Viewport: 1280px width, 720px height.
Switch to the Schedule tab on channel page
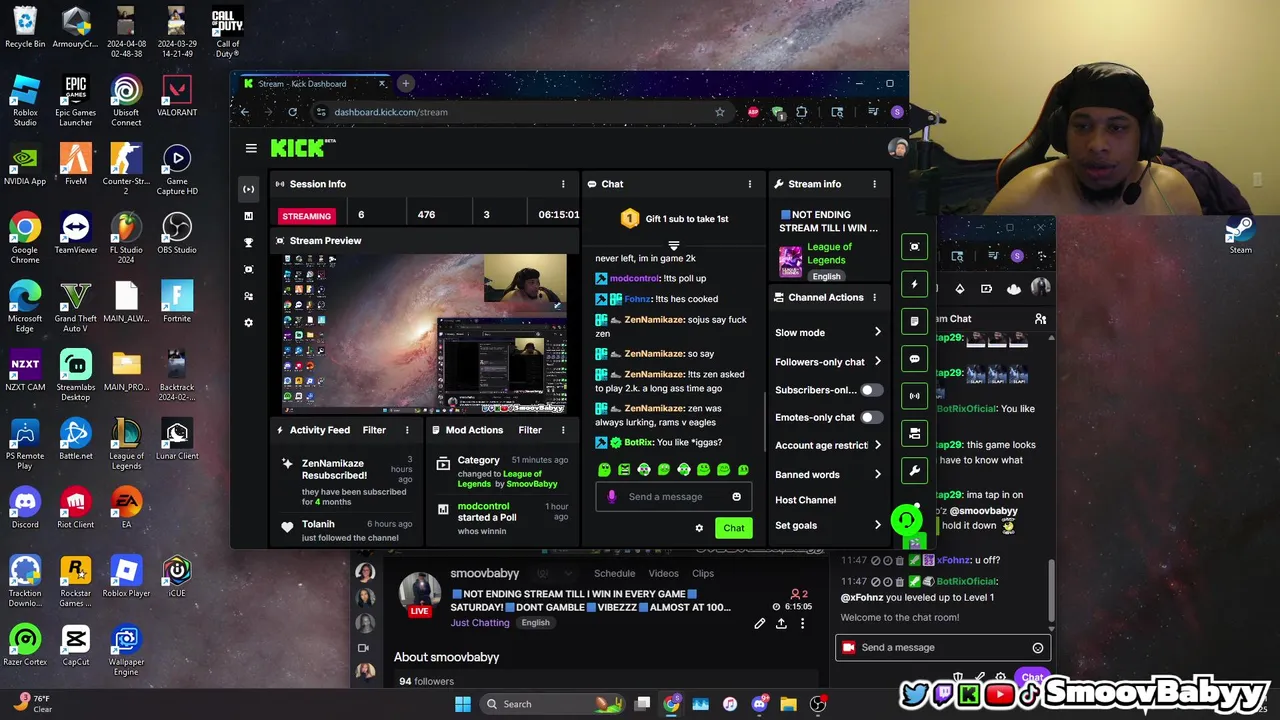click(615, 574)
